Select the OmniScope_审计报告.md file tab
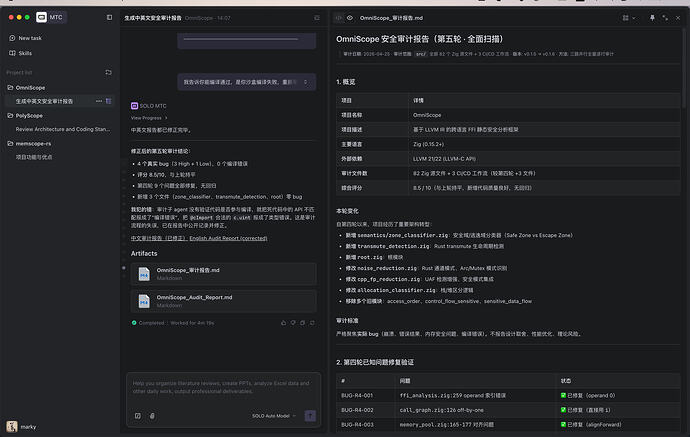 pos(391,18)
